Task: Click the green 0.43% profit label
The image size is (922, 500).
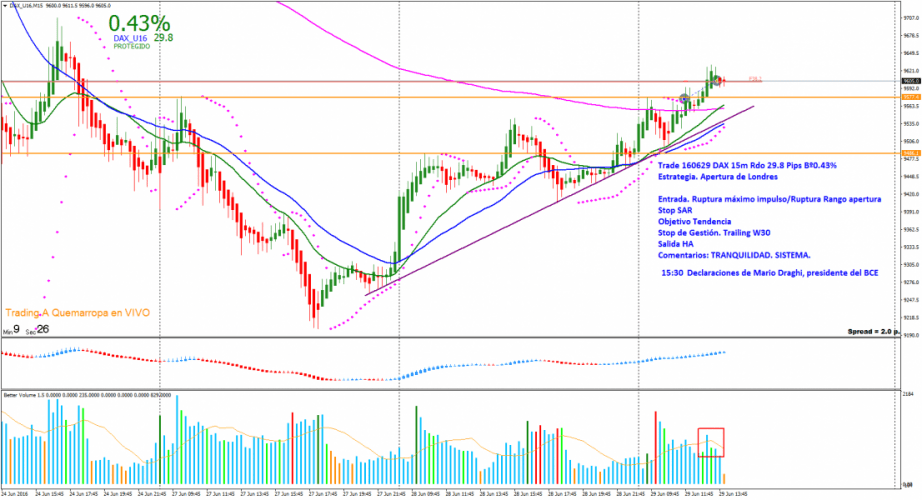Action: click(139, 23)
